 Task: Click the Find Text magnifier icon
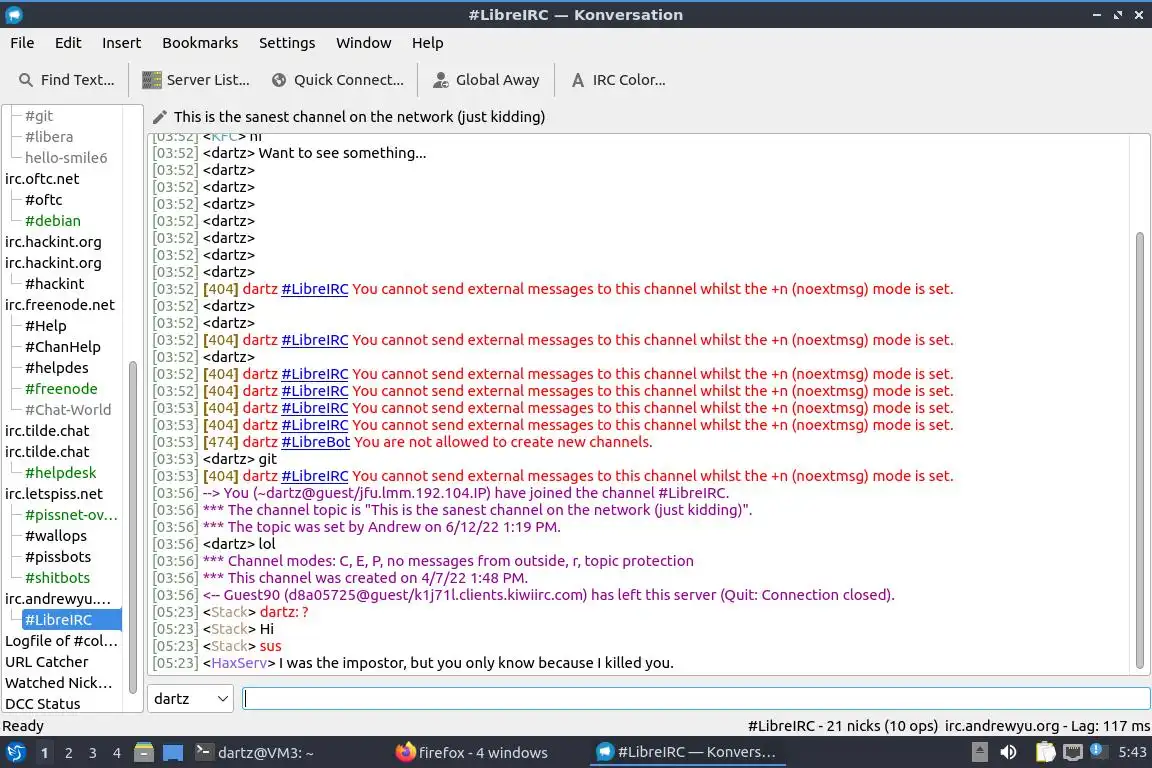pos(26,80)
